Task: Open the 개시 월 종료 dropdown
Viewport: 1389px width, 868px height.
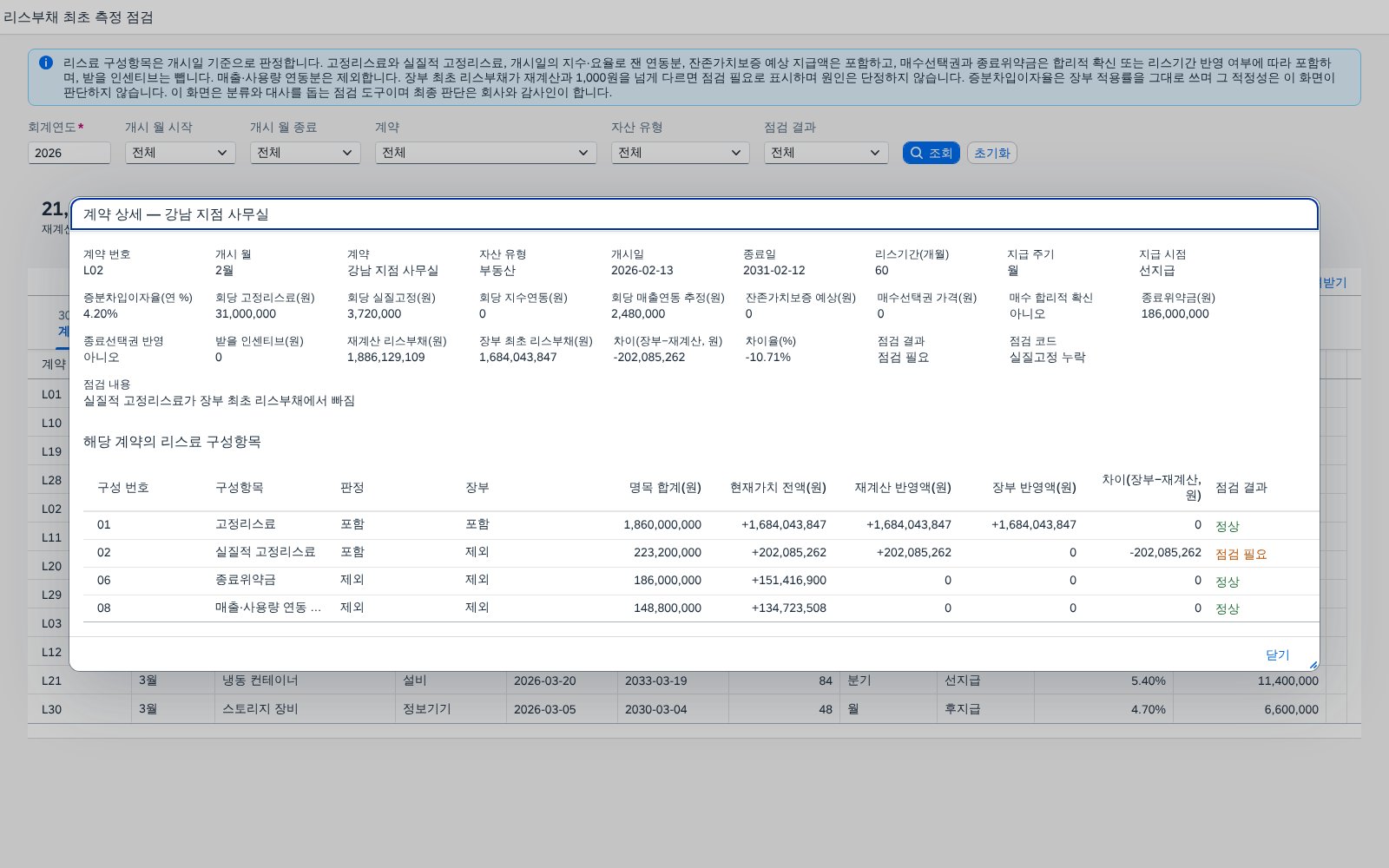Action: [306, 153]
